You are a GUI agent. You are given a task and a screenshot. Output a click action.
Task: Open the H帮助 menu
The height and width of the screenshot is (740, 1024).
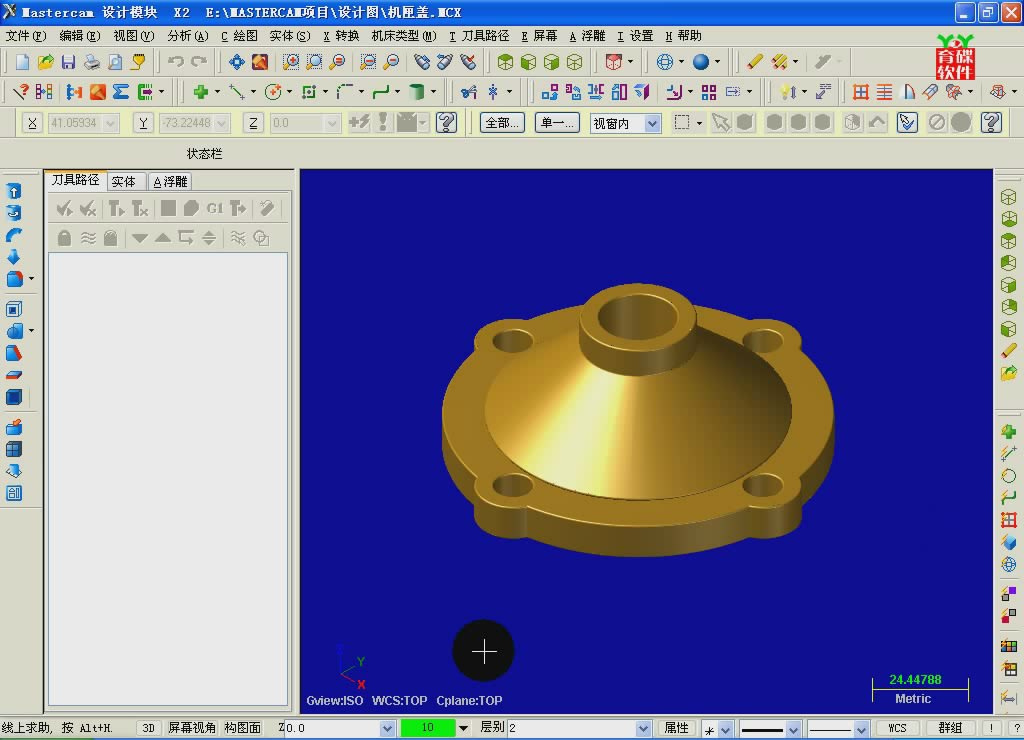(683, 36)
